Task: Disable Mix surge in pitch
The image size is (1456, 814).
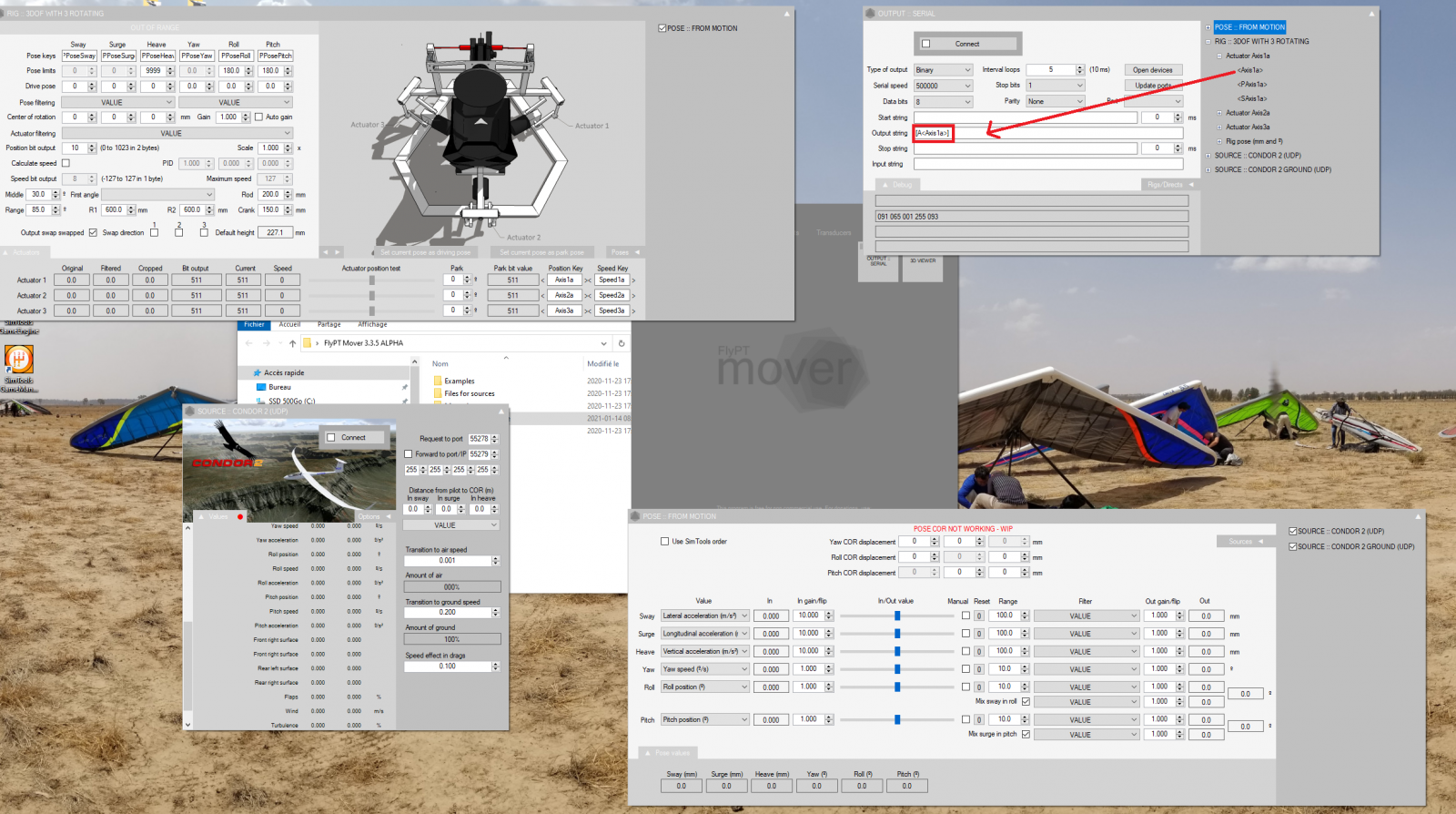Action: pyautogui.click(x=1026, y=734)
